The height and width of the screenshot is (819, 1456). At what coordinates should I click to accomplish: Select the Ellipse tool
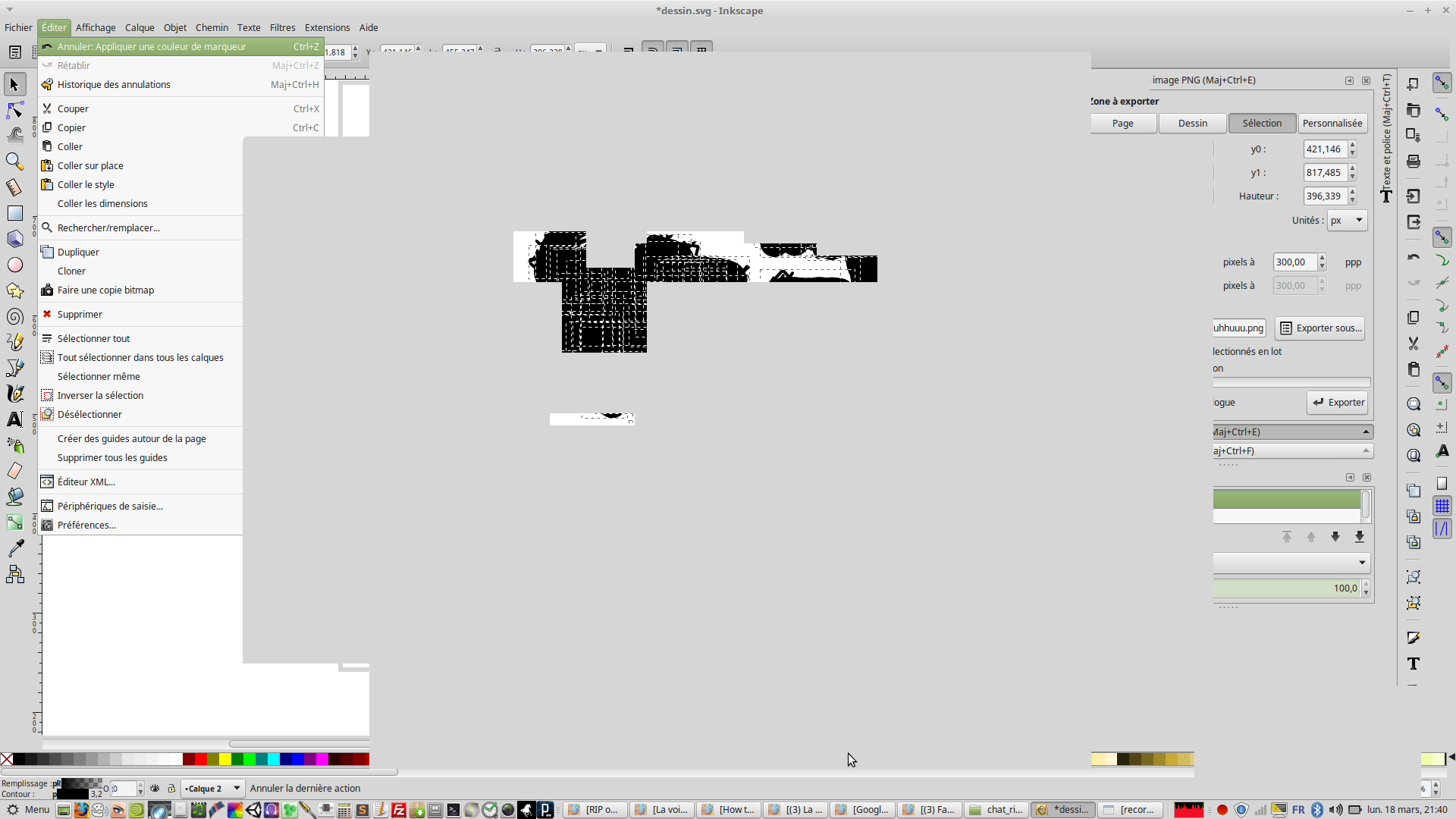[x=14, y=265]
